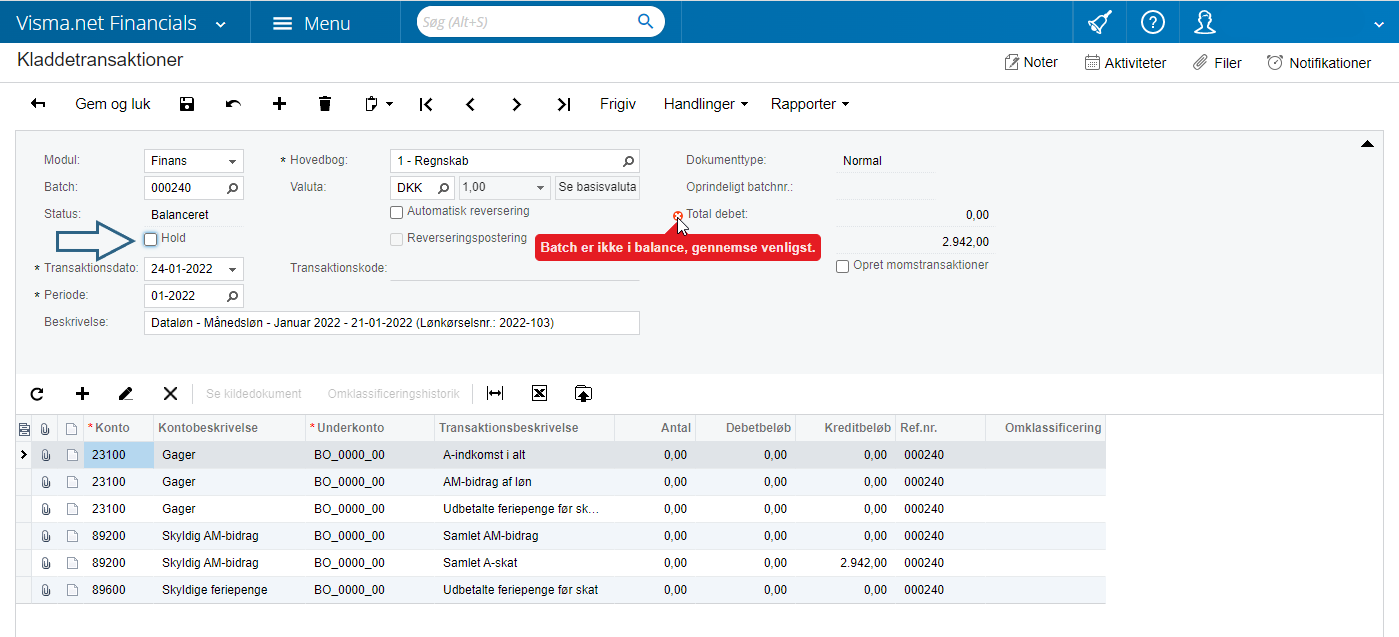This screenshot has width=1399, height=637.
Task: Jump to last record icon
Action: (x=563, y=104)
